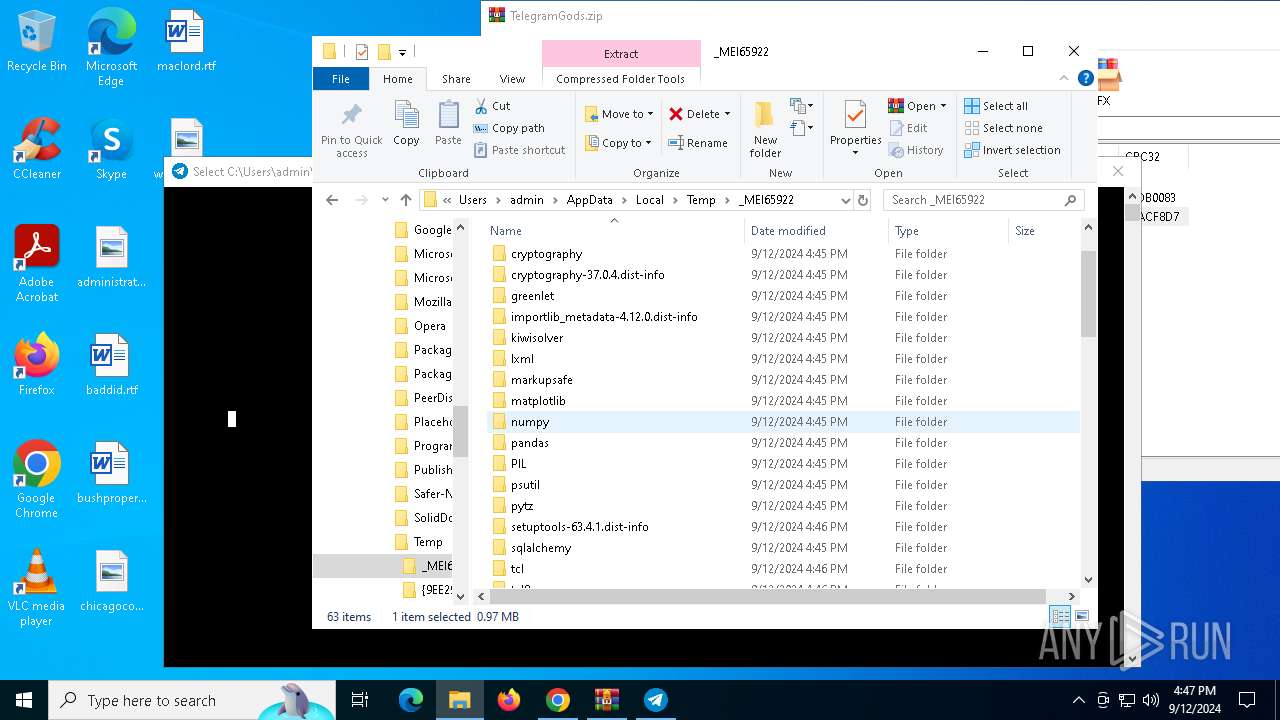Select Temp folder in navigation tree
The width and height of the screenshot is (1280, 720).
(x=418, y=542)
